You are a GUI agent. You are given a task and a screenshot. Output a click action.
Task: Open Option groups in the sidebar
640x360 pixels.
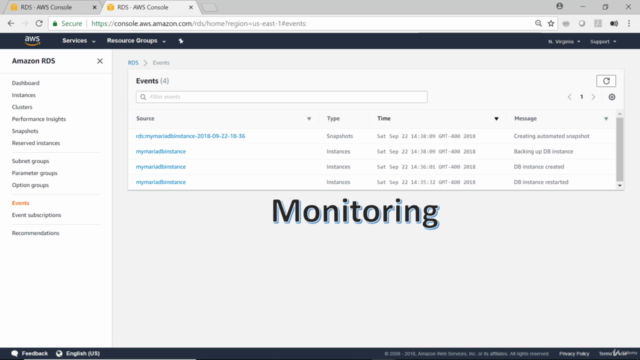[x=30, y=185]
